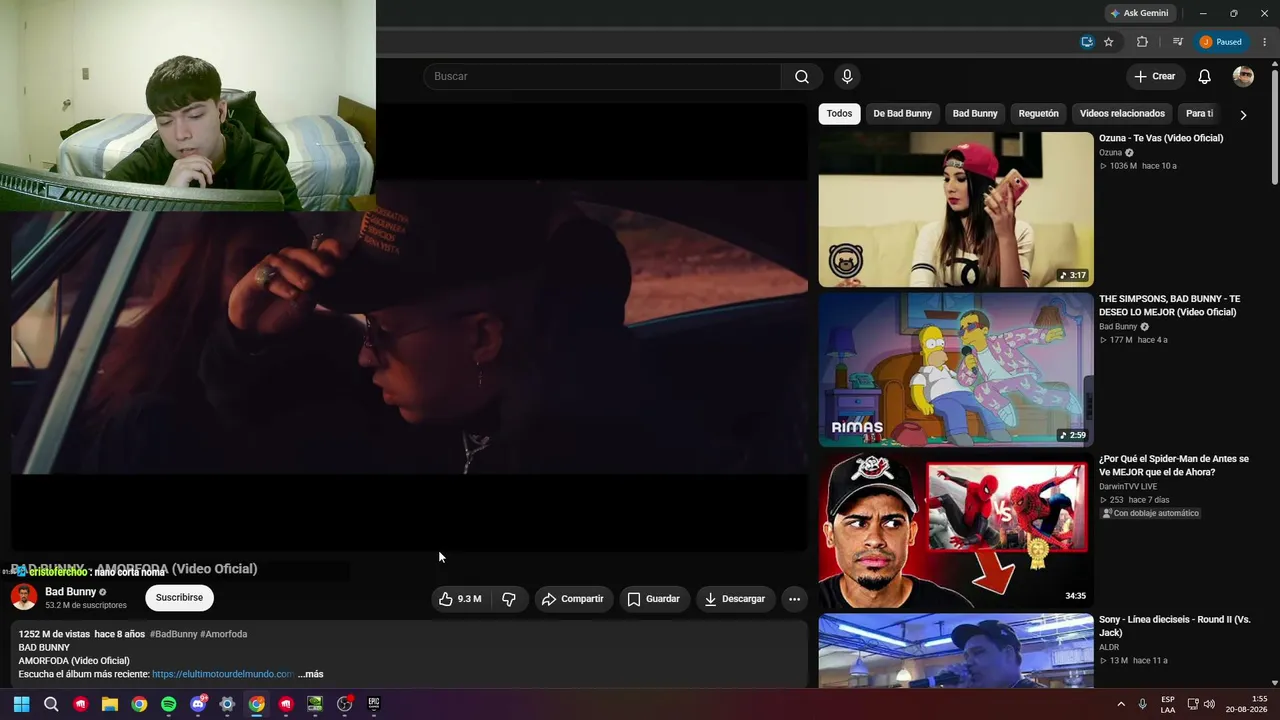Select the 'Bad Bunny' filter chip

[x=975, y=114]
